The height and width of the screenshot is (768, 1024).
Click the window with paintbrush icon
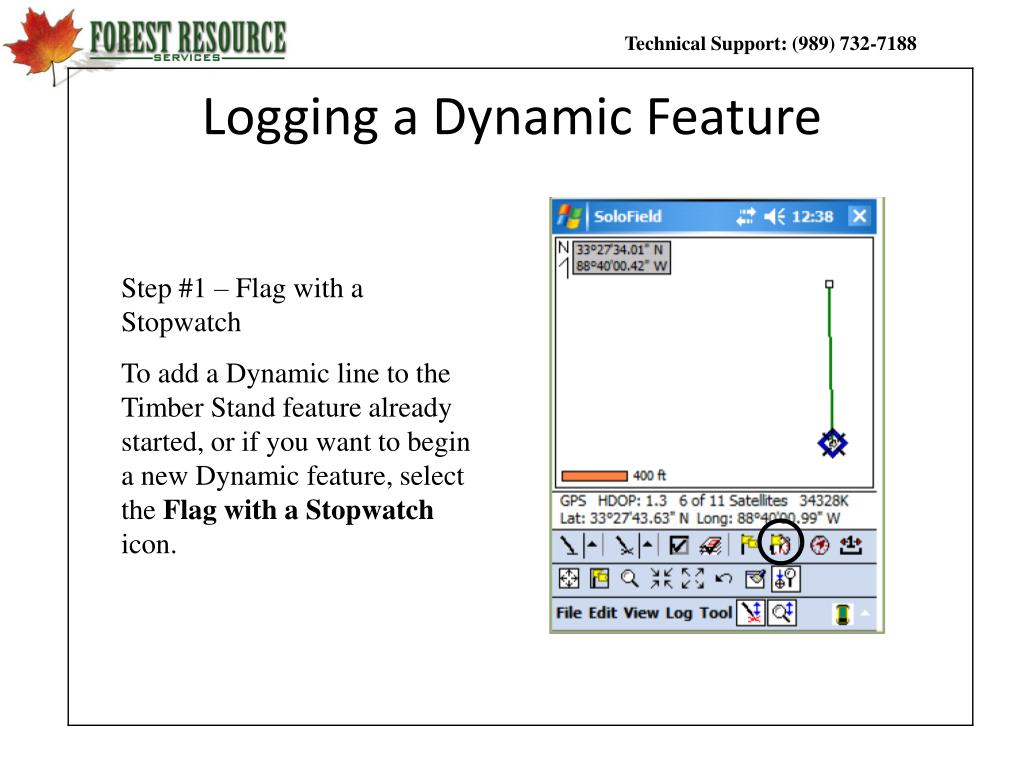(x=754, y=579)
